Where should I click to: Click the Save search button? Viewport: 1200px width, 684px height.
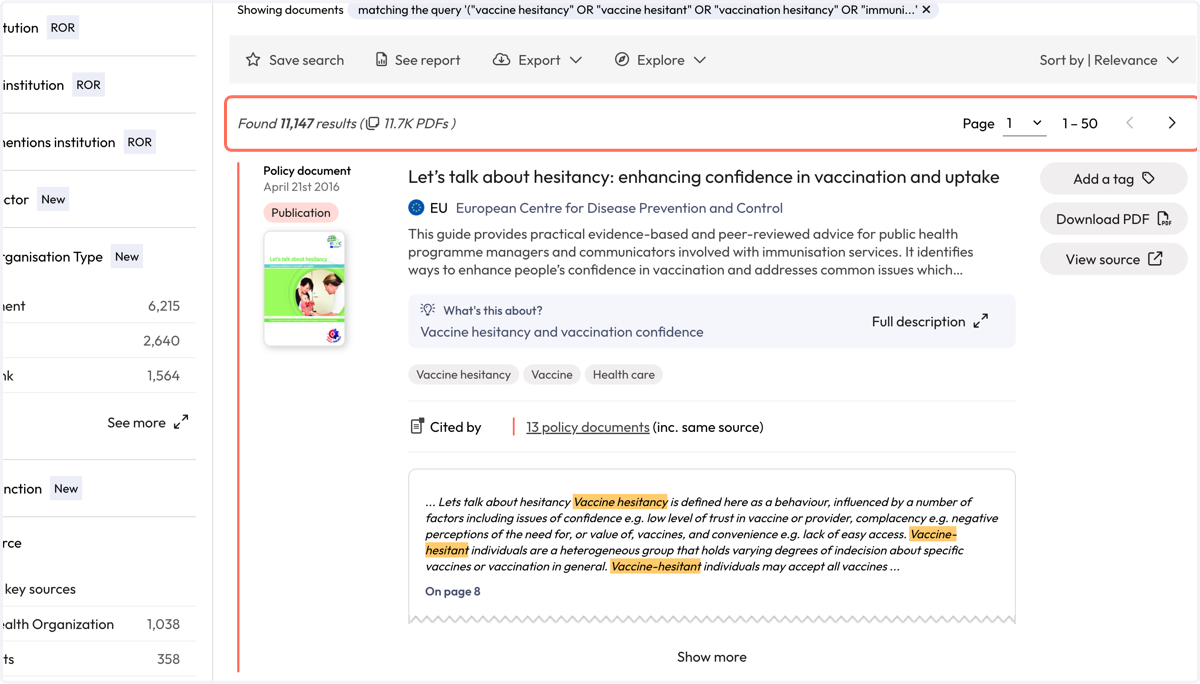coord(295,60)
